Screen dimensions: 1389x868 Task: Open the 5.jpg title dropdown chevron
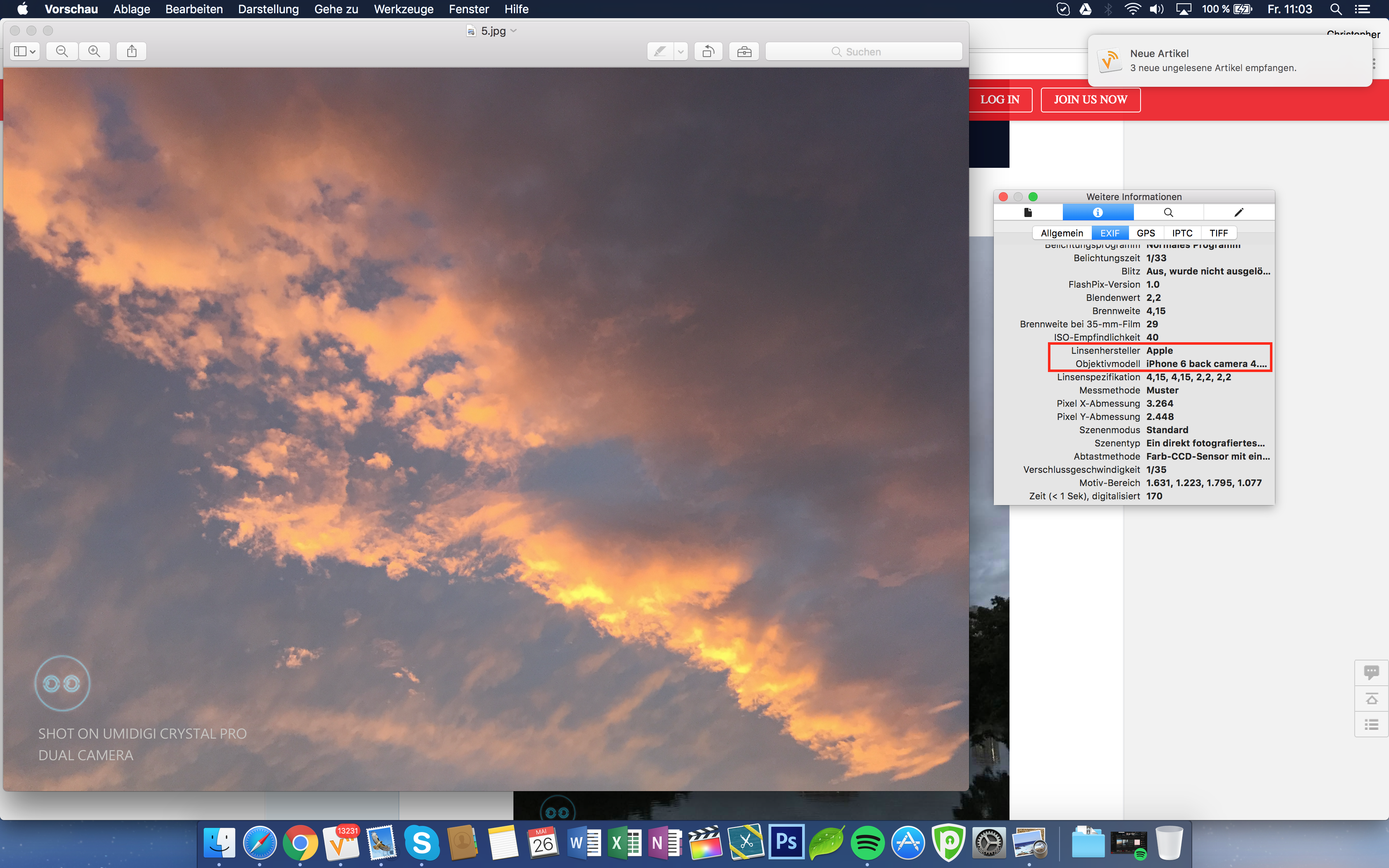pos(514,31)
